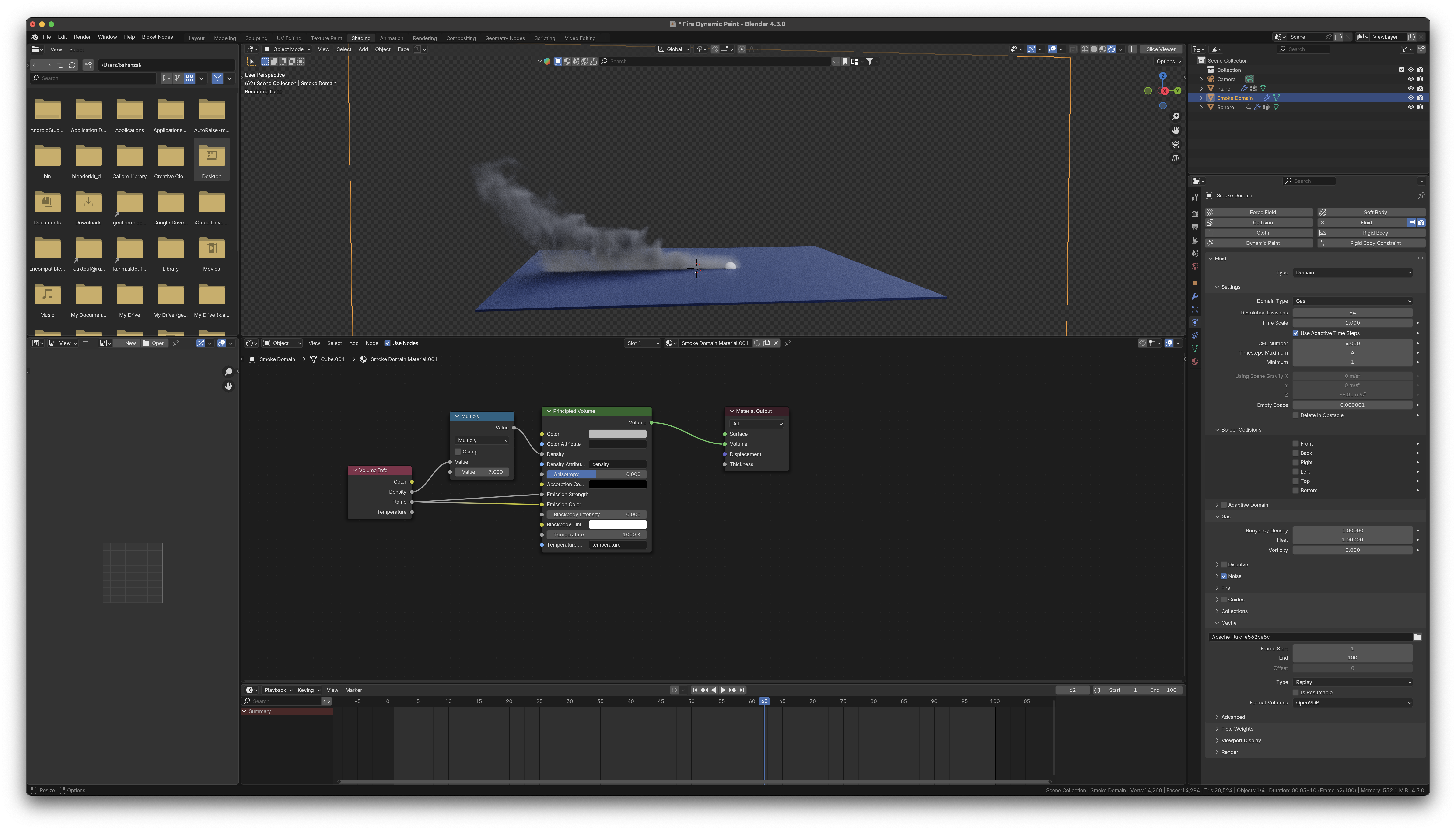The height and width of the screenshot is (830, 1456).
Task: Refresh the file browser list
Action: 72,65
